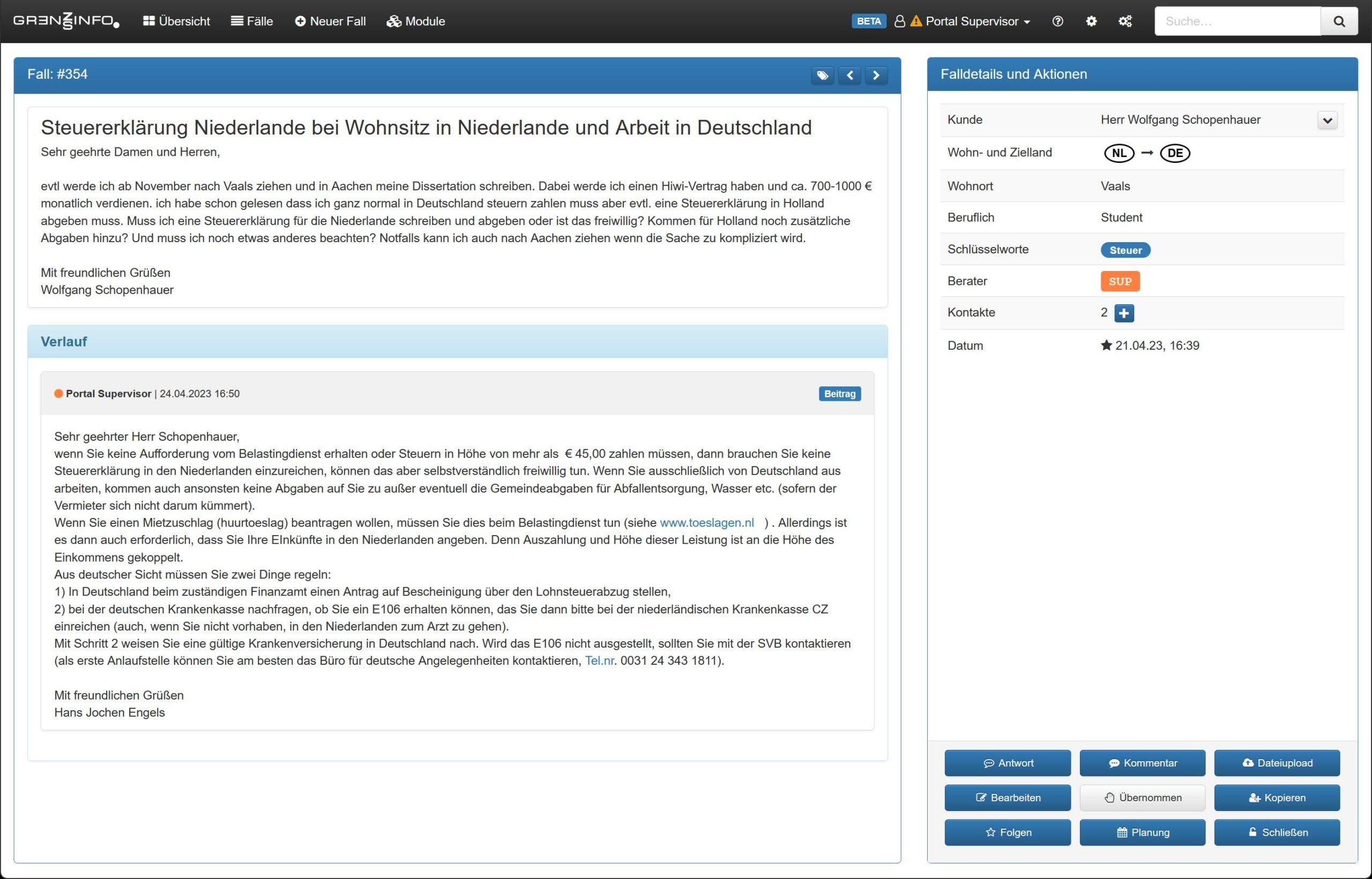Open Fälle in top navigation
1372x879 pixels.
[x=252, y=21]
